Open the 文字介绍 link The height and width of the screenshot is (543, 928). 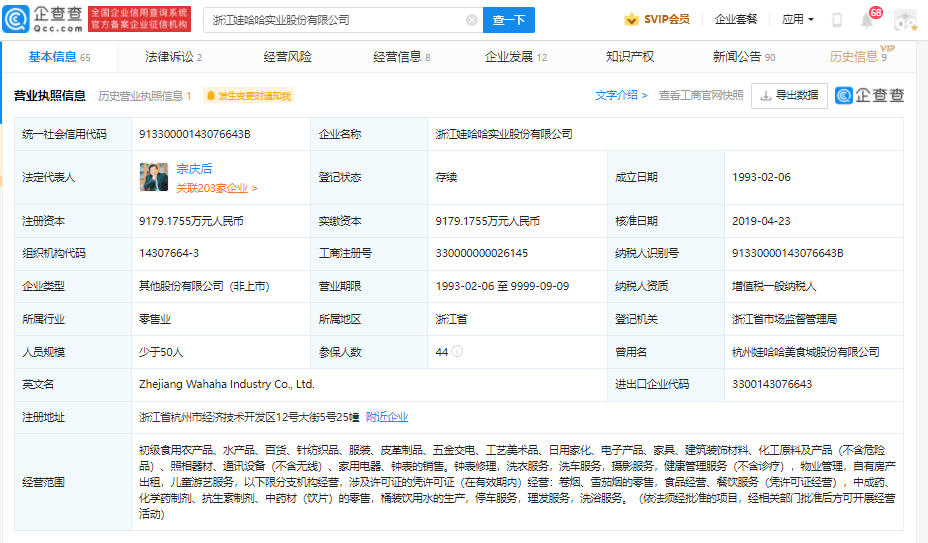(x=621, y=95)
